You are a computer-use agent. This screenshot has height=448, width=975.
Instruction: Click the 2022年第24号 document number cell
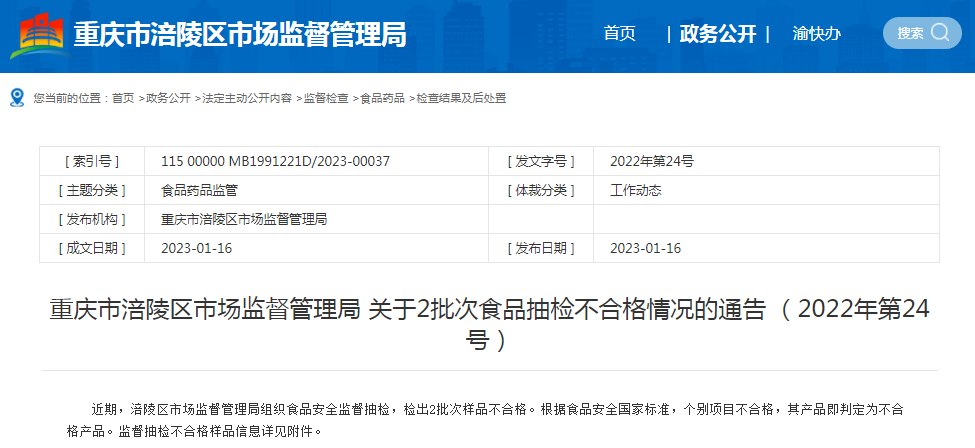(651, 161)
